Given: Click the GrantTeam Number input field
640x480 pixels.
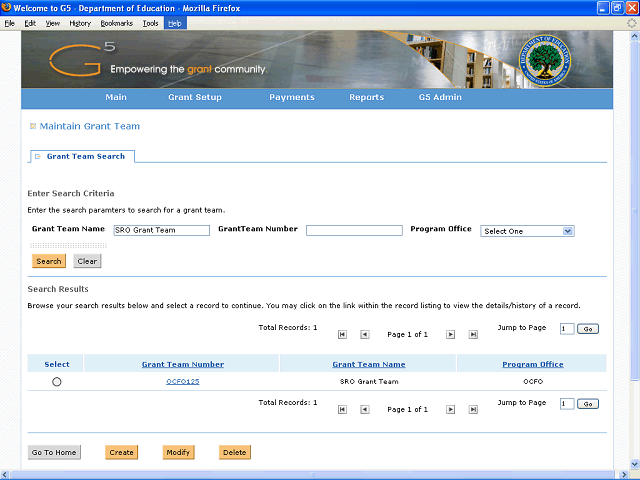Looking at the screenshot, I should click(354, 230).
